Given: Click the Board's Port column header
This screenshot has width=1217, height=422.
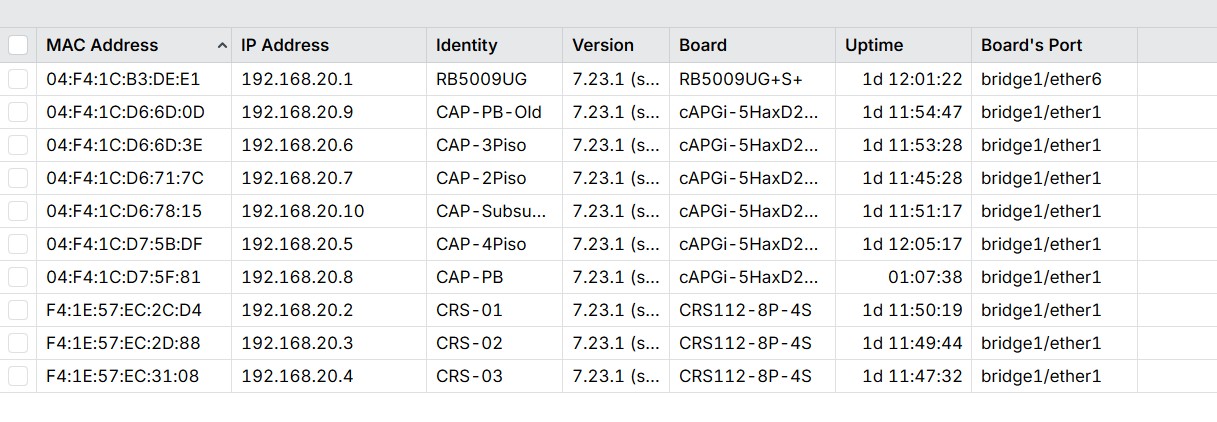Looking at the screenshot, I should click(x=1031, y=45).
